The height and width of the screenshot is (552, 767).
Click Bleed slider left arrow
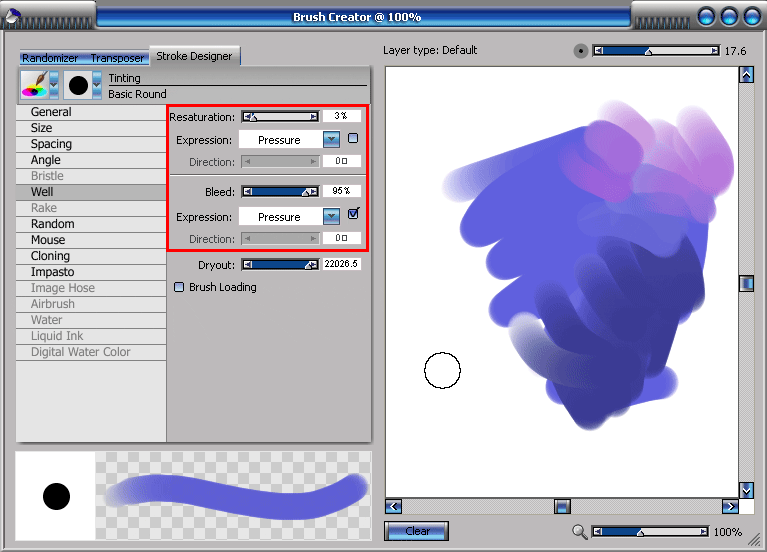(x=248, y=191)
